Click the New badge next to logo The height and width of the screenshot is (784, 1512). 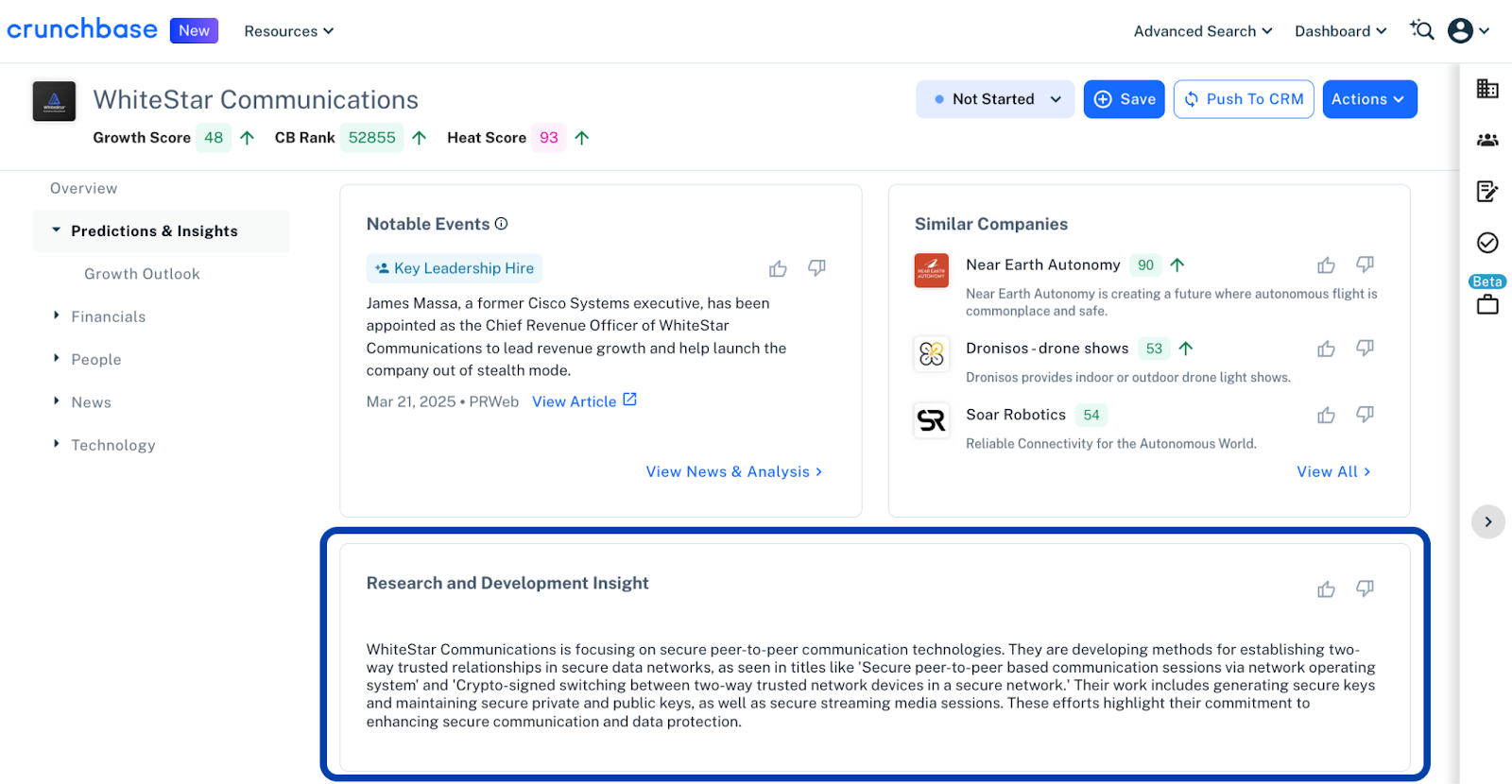click(x=194, y=30)
